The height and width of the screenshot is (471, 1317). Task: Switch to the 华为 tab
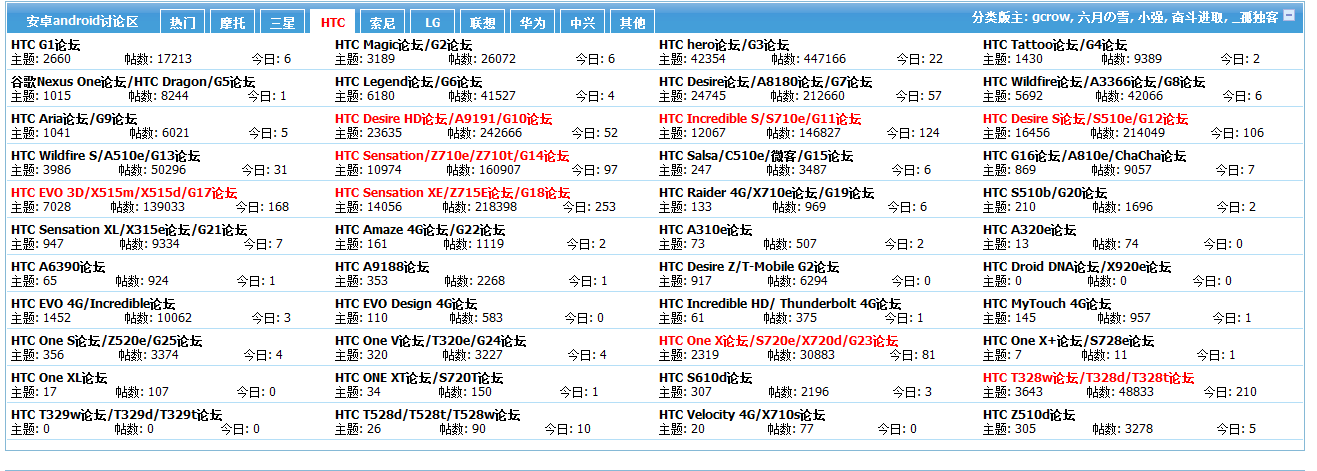pos(532,22)
